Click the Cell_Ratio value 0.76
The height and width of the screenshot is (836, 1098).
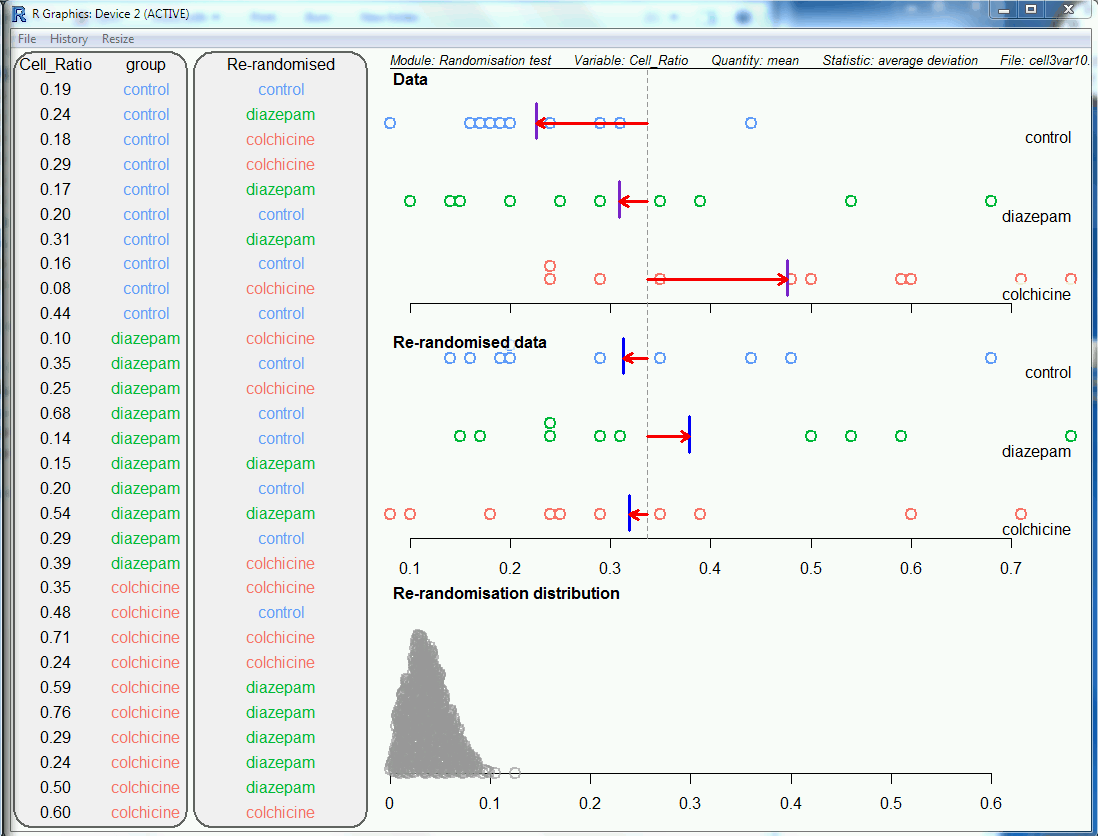56,713
